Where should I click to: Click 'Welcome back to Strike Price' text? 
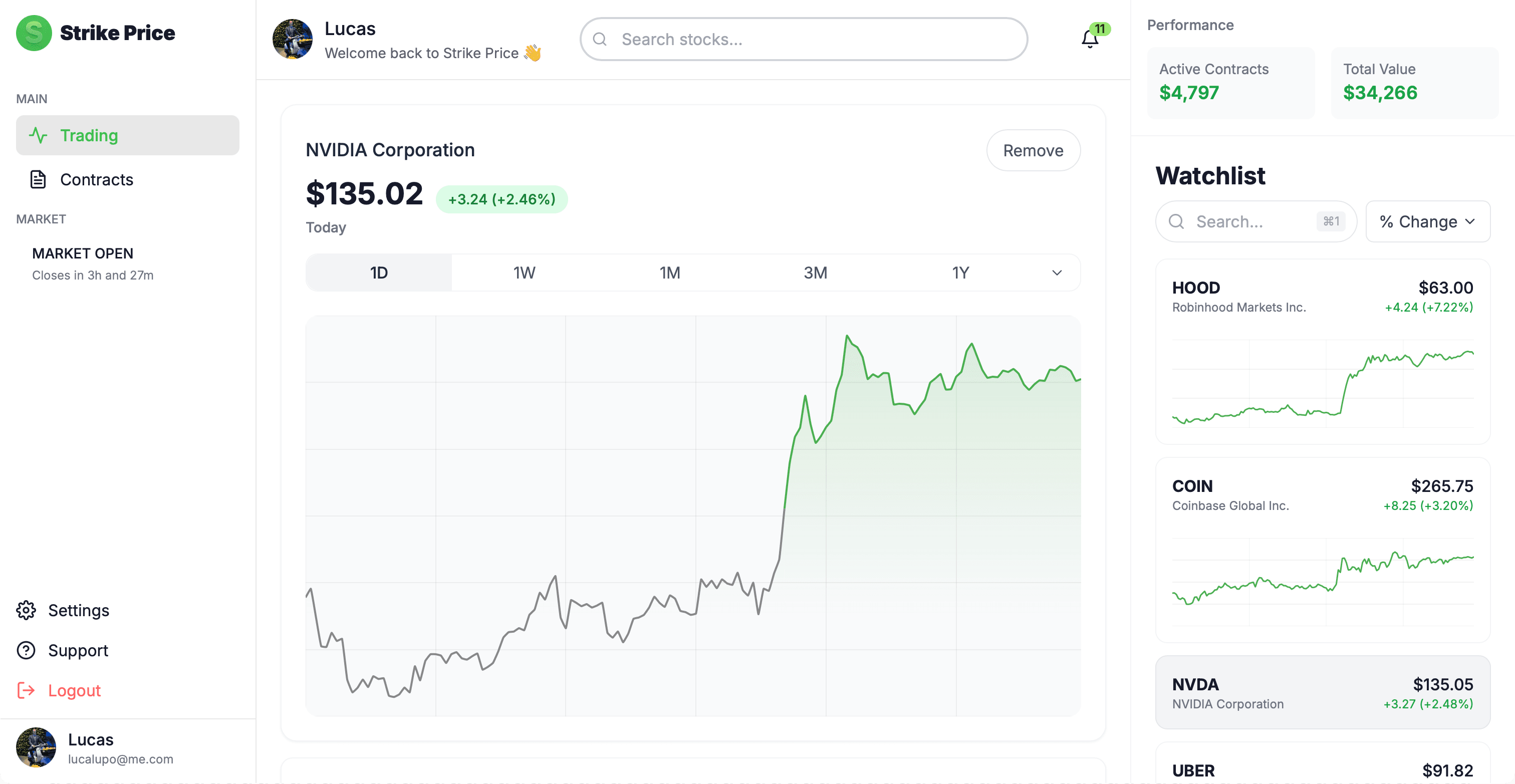(422, 53)
